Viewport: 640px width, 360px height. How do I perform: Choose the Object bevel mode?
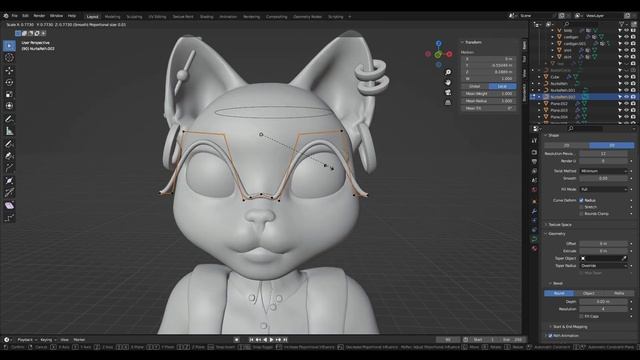click(589, 293)
